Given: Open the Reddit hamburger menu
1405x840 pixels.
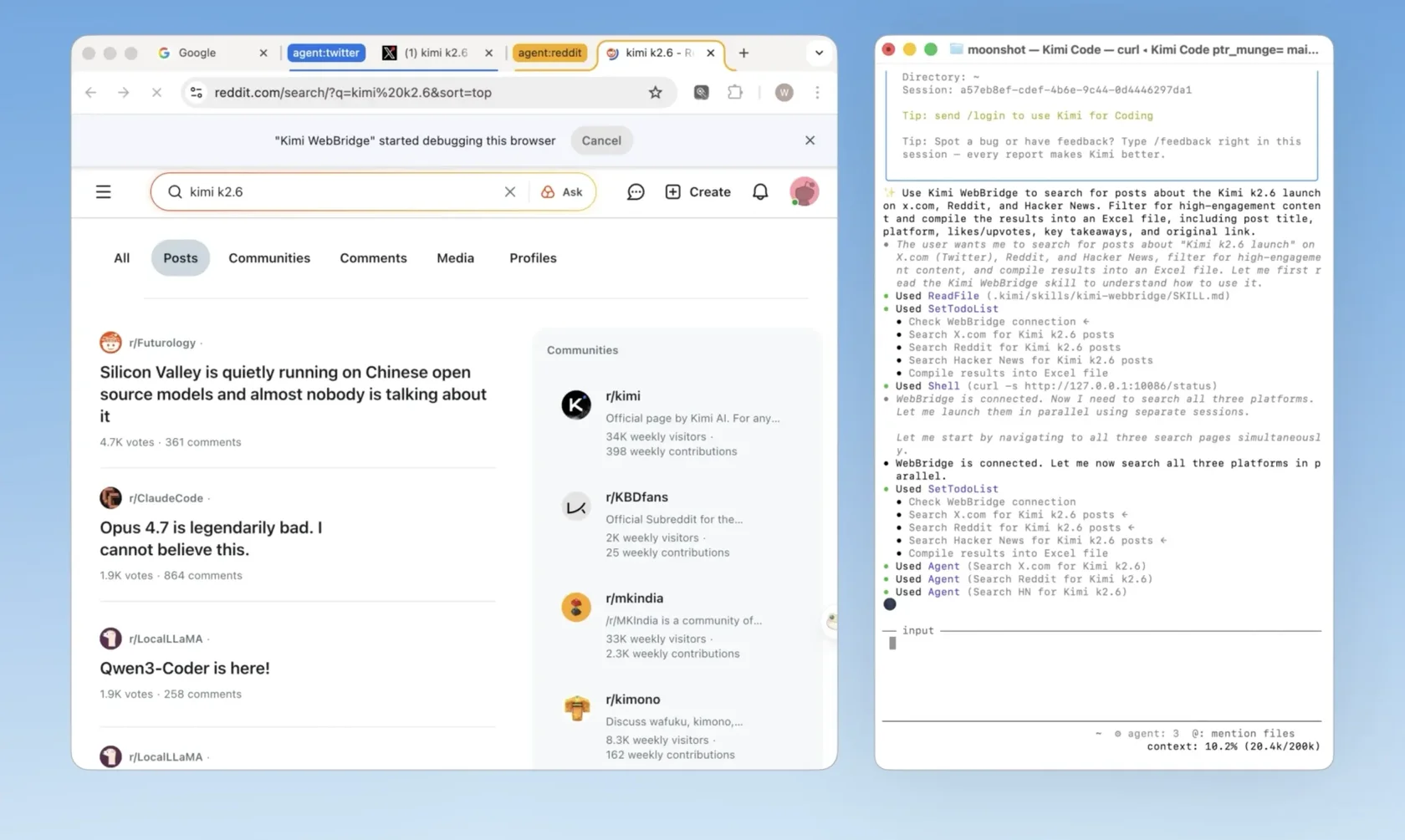Looking at the screenshot, I should tap(103, 192).
